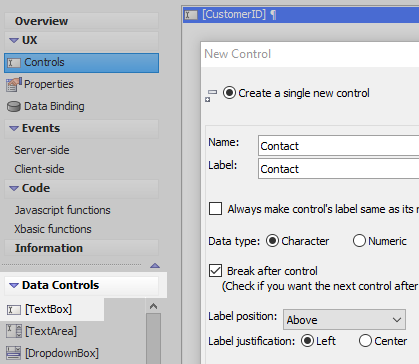The width and height of the screenshot is (419, 364).
Task: Click icon beside Create a single new control
Action: (x=211, y=95)
